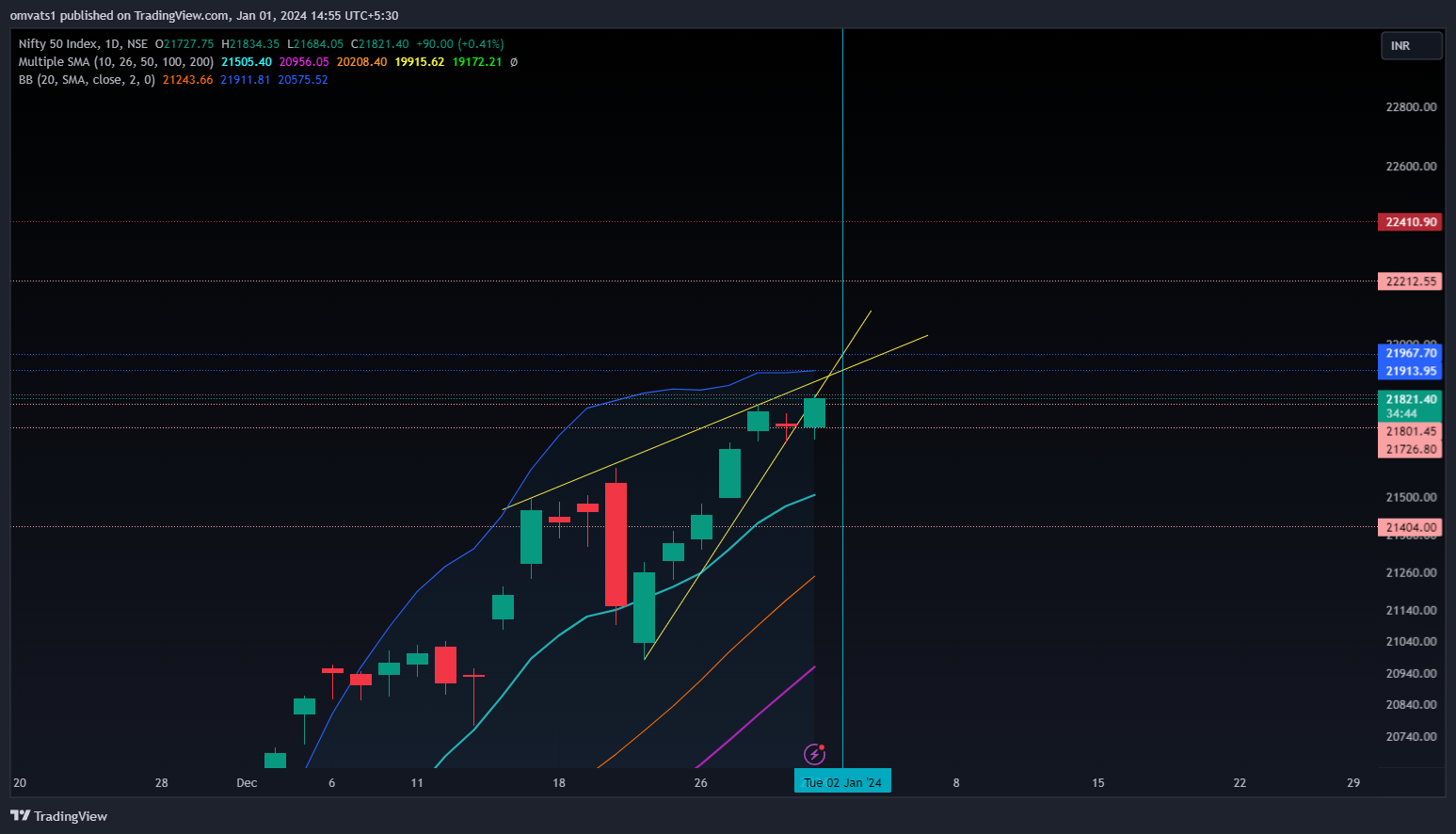Viewport: 1456px width, 834px height.
Task: Click the lightning bolt event icon
Action: (815, 754)
